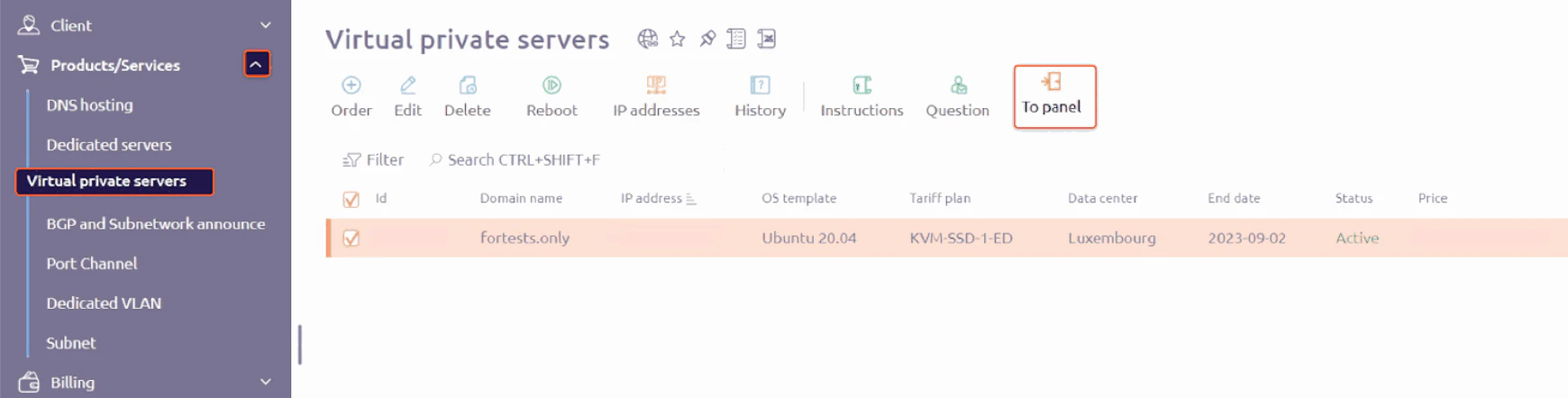Viewport: 1568px width, 398px height.
Task: Expand the Billing menu section
Action: (266, 382)
